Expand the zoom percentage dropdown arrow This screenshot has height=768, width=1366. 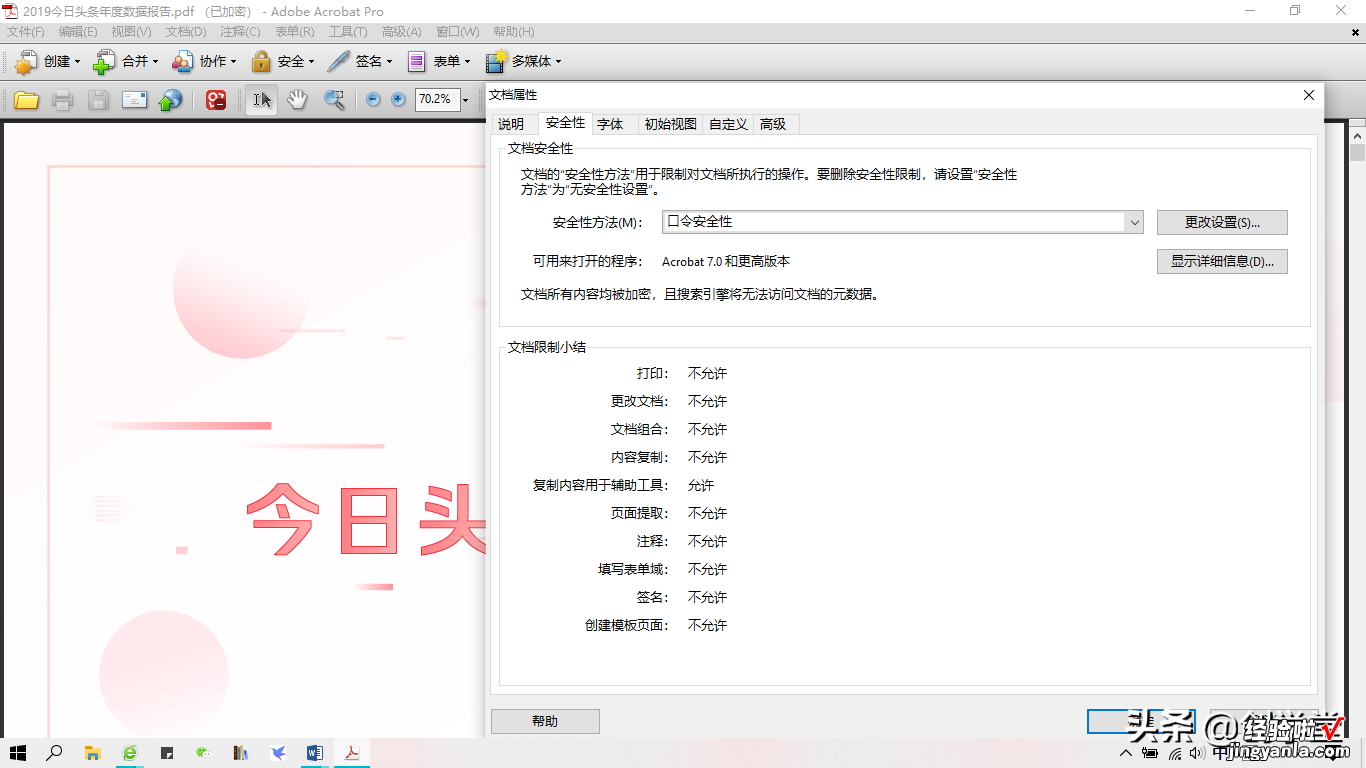(x=465, y=100)
